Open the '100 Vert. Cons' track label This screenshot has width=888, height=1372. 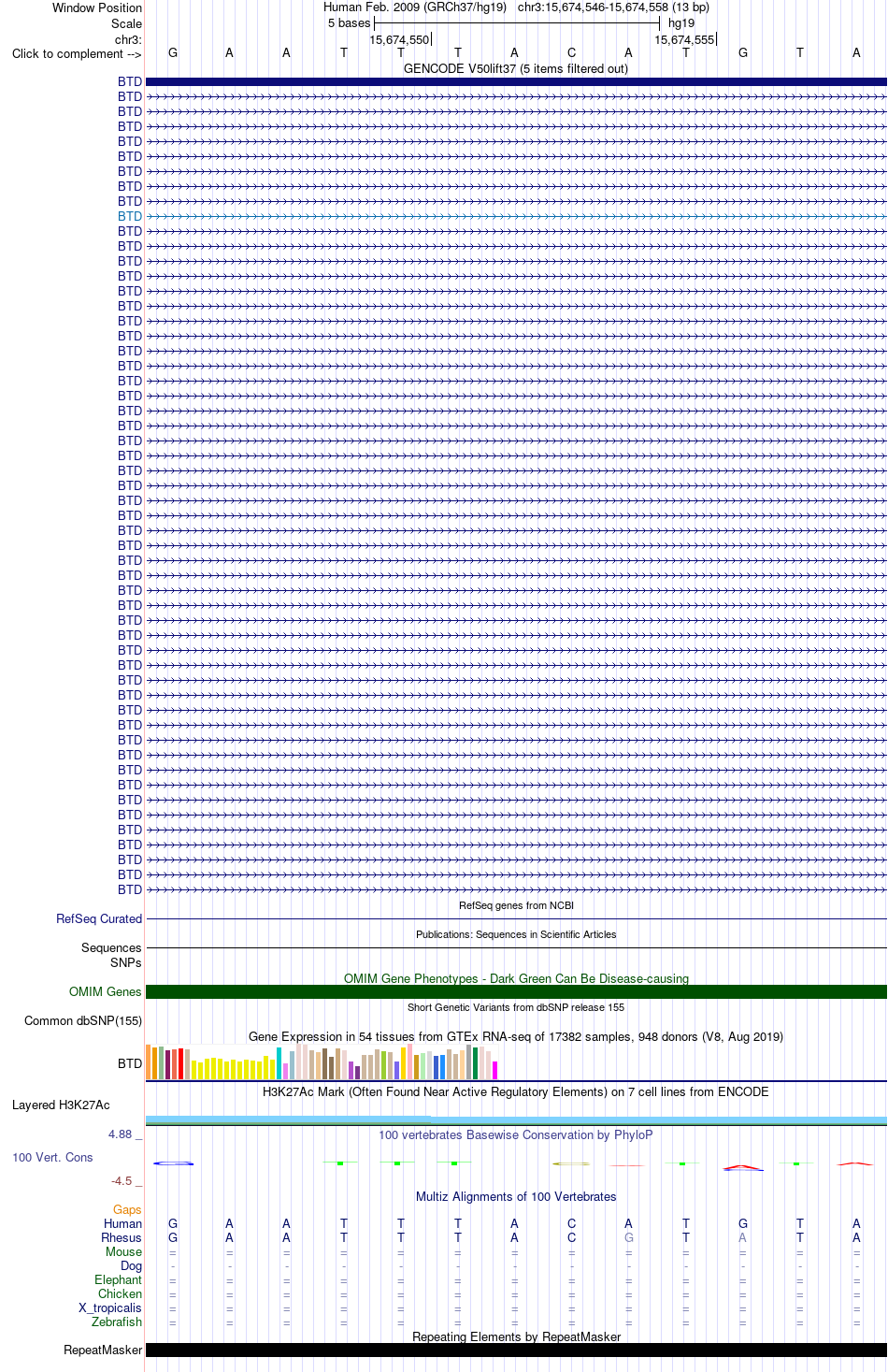(52, 1157)
